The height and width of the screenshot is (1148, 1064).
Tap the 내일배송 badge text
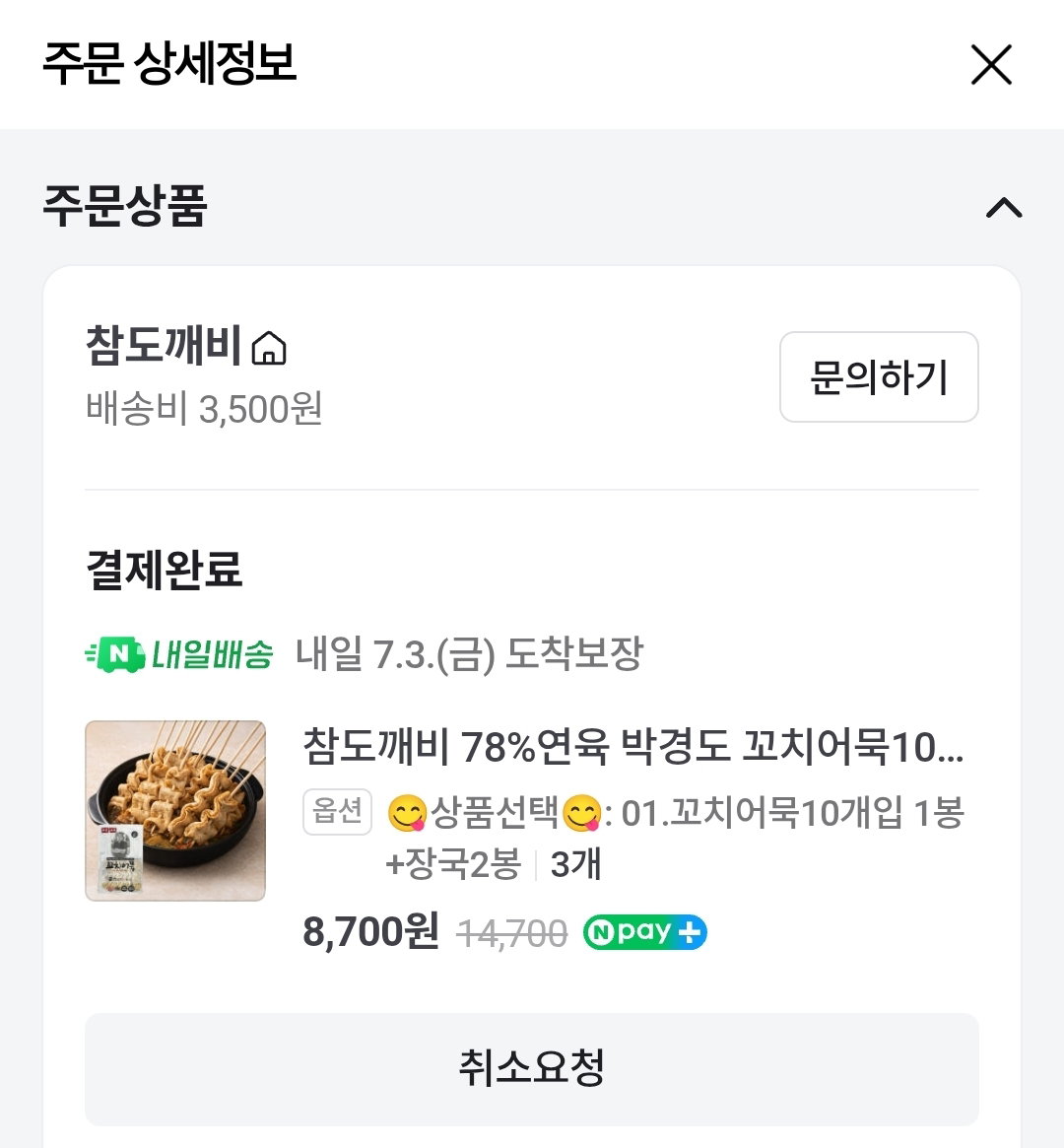click(212, 653)
